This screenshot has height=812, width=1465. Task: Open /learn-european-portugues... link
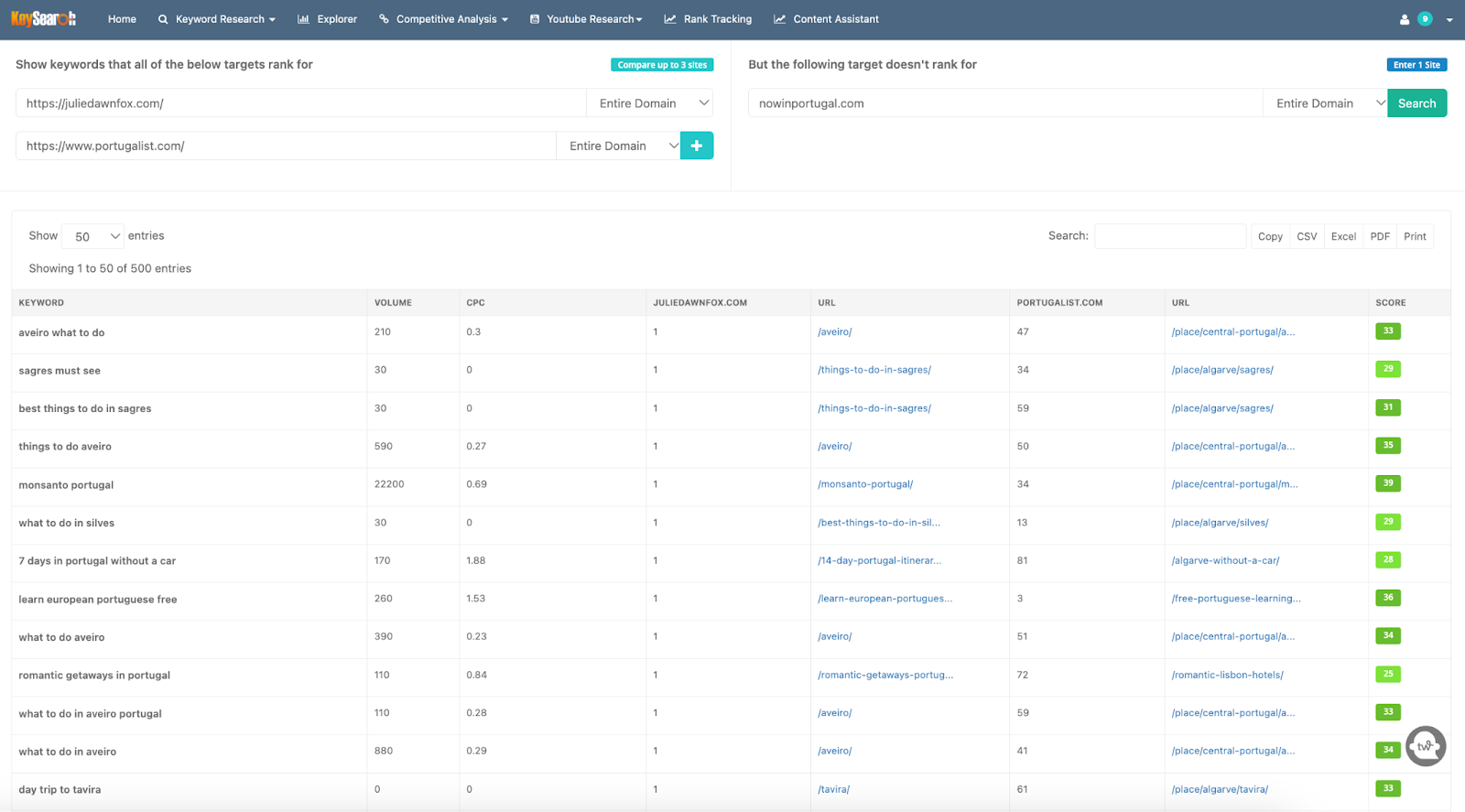point(884,599)
